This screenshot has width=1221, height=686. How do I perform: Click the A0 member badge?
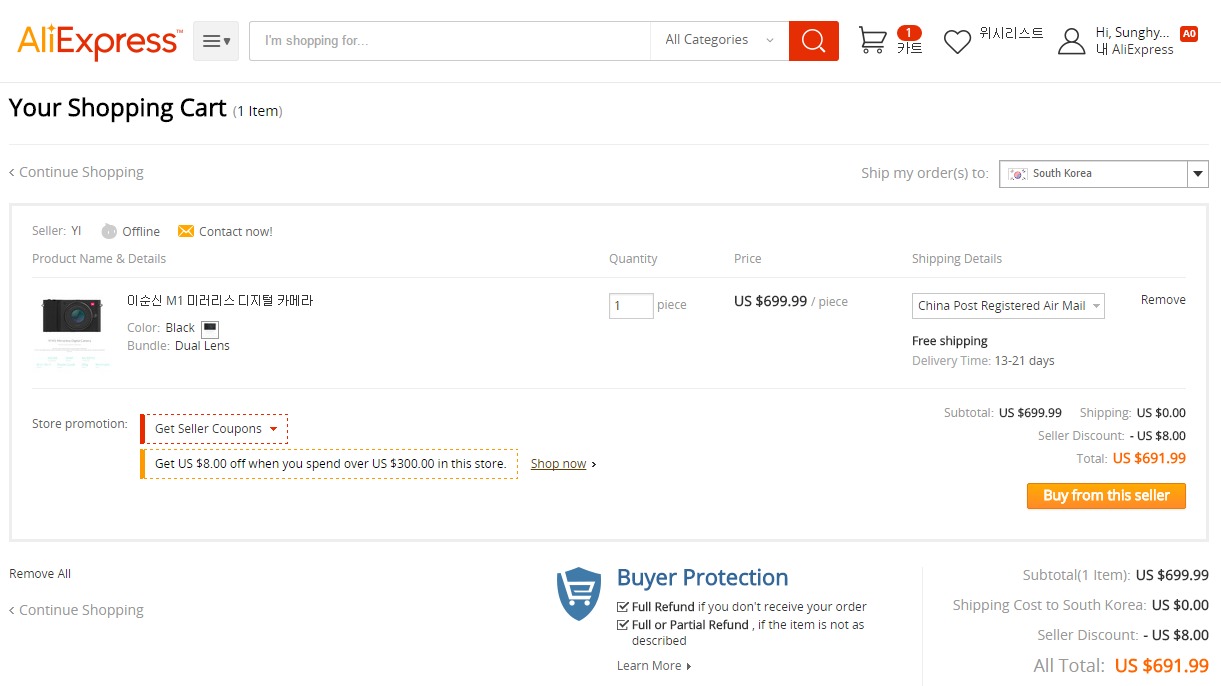coord(1189,33)
